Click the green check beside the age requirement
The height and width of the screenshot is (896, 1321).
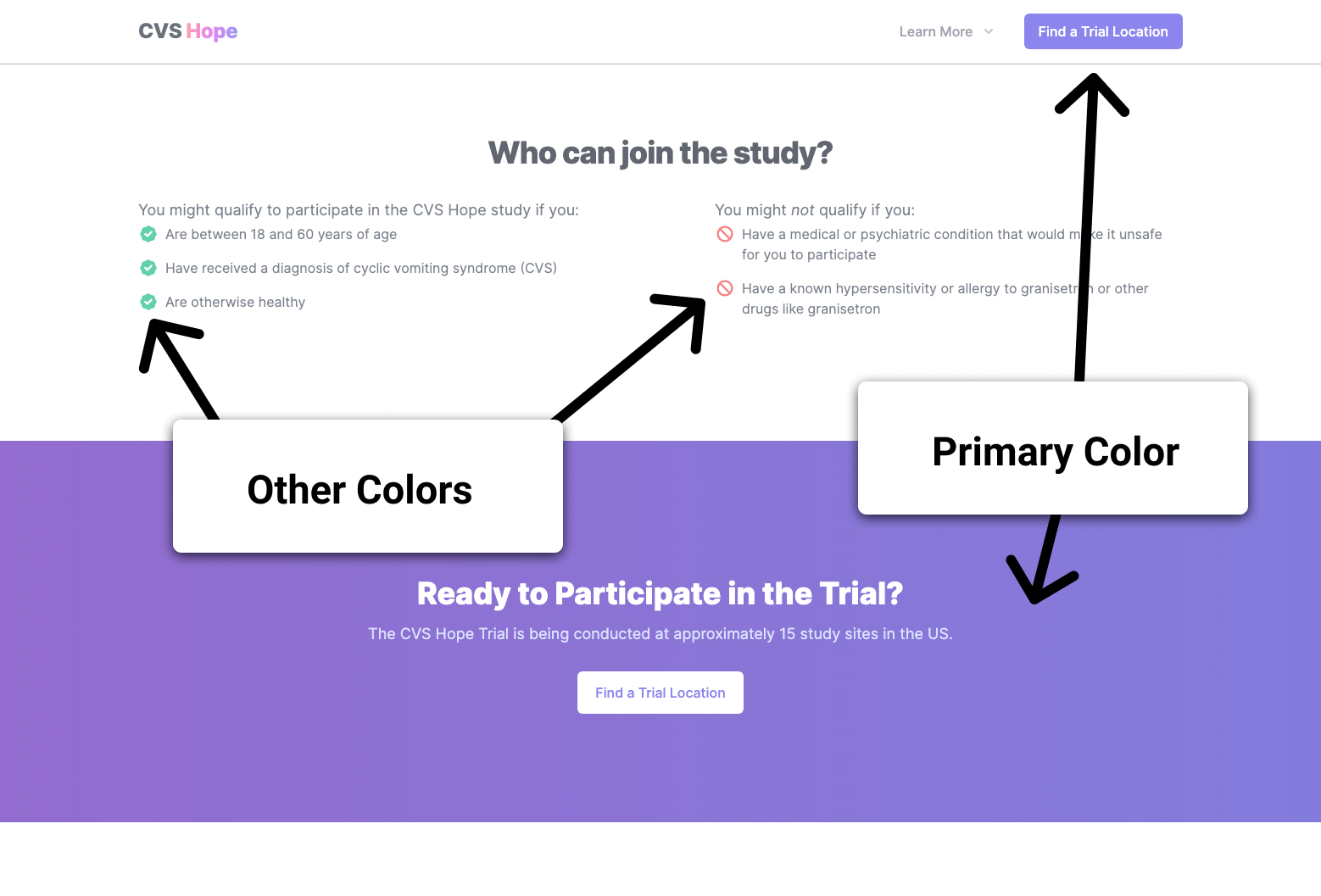click(148, 234)
